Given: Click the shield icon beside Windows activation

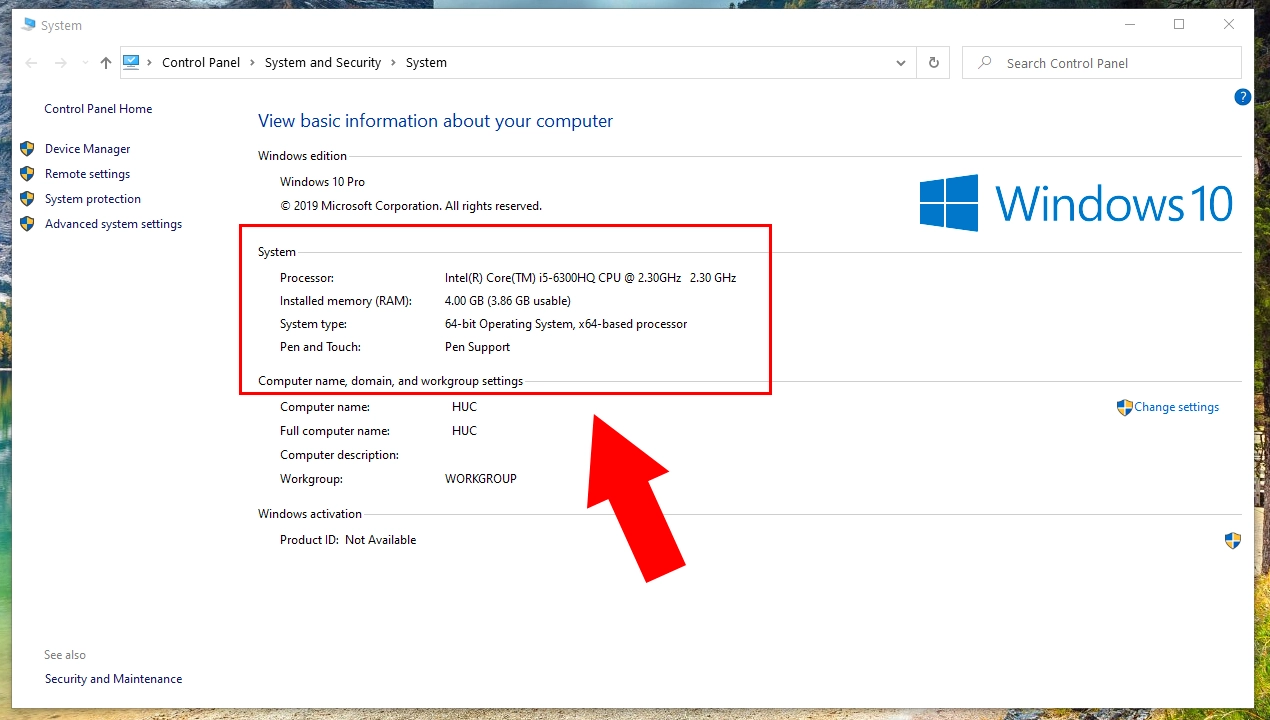Looking at the screenshot, I should click(x=1232, y=540).
